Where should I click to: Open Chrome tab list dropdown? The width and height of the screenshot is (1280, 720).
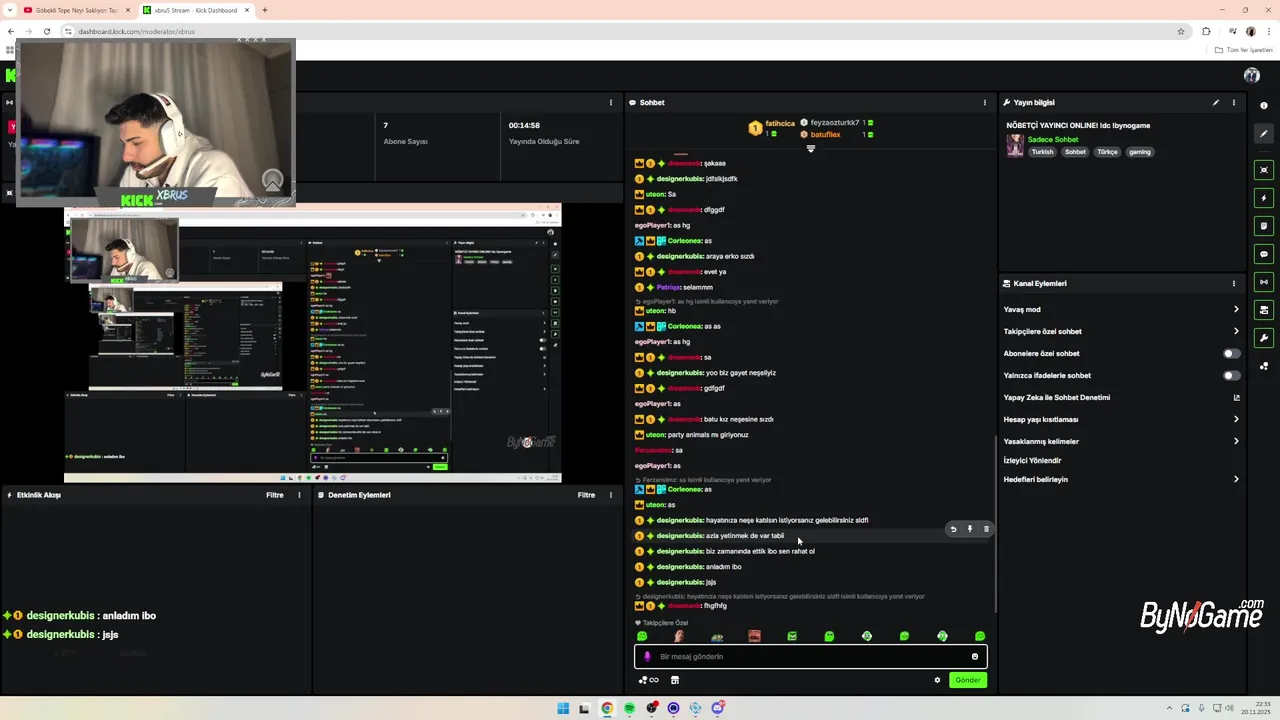click(8, 10)
